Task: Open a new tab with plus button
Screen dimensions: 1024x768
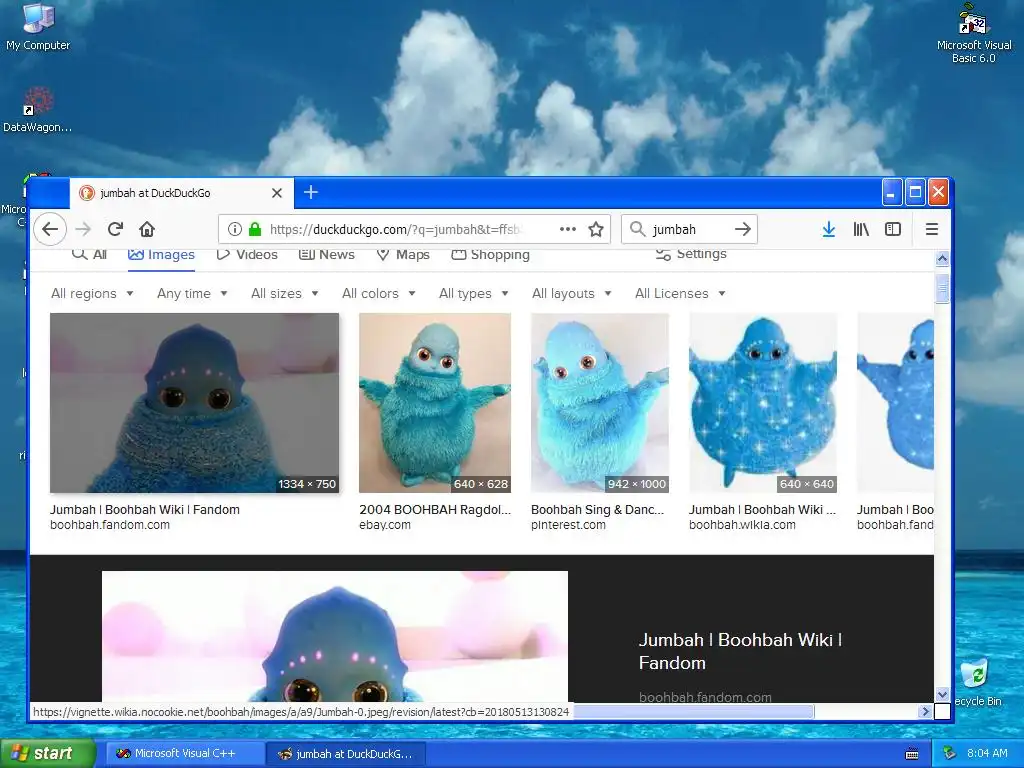Action: point(311,192)
